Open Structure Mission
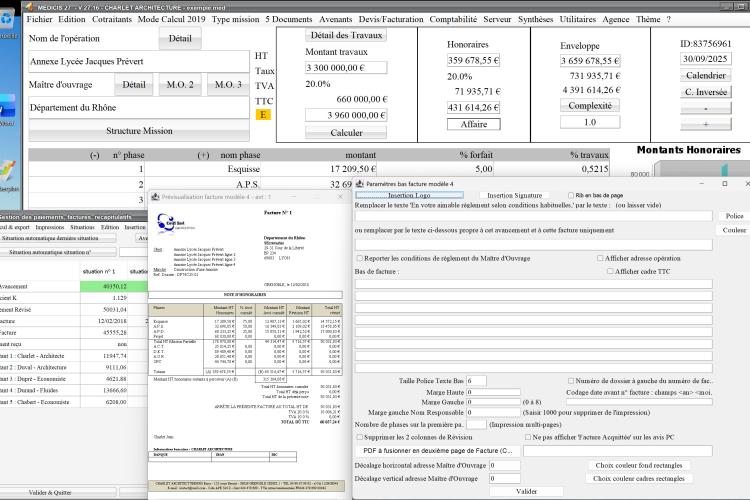 [139, 131]
